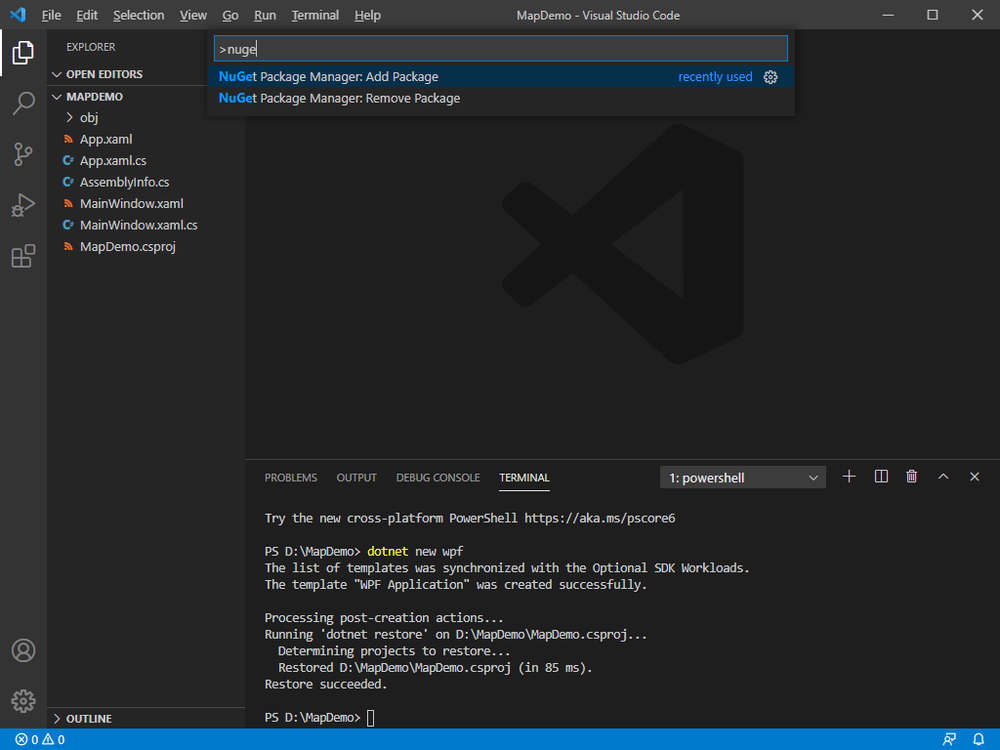Image resolution: width=1000 pixels, height=750 pixels.
Task: Open the Search view
Action: [22, 103]
